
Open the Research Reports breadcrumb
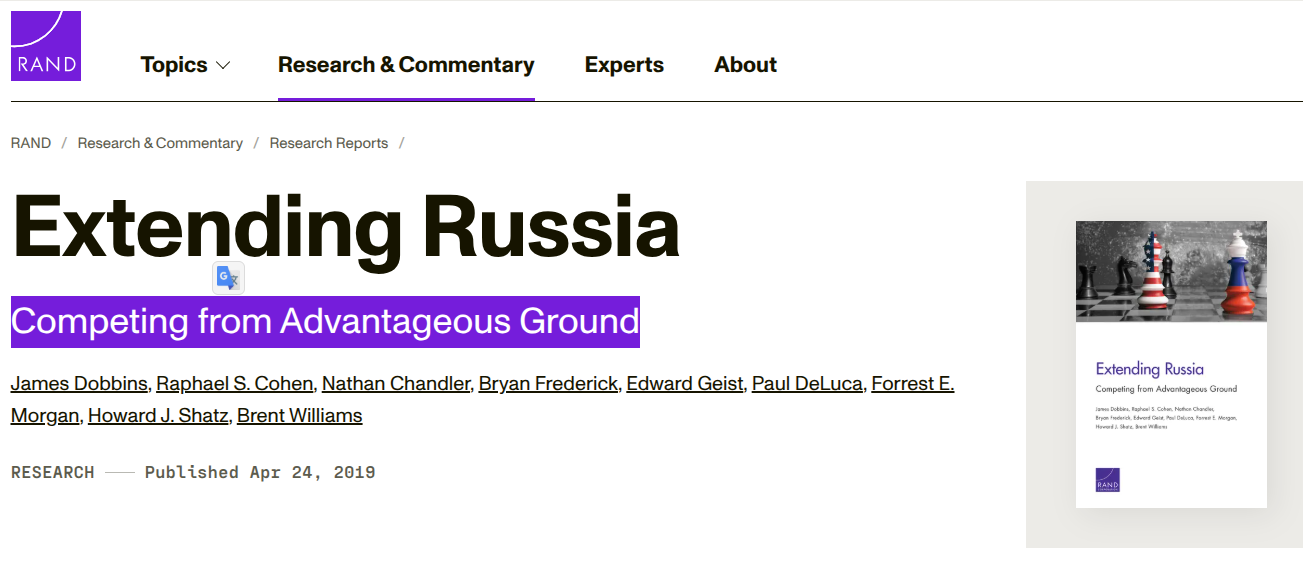click(x=329, y=143)
